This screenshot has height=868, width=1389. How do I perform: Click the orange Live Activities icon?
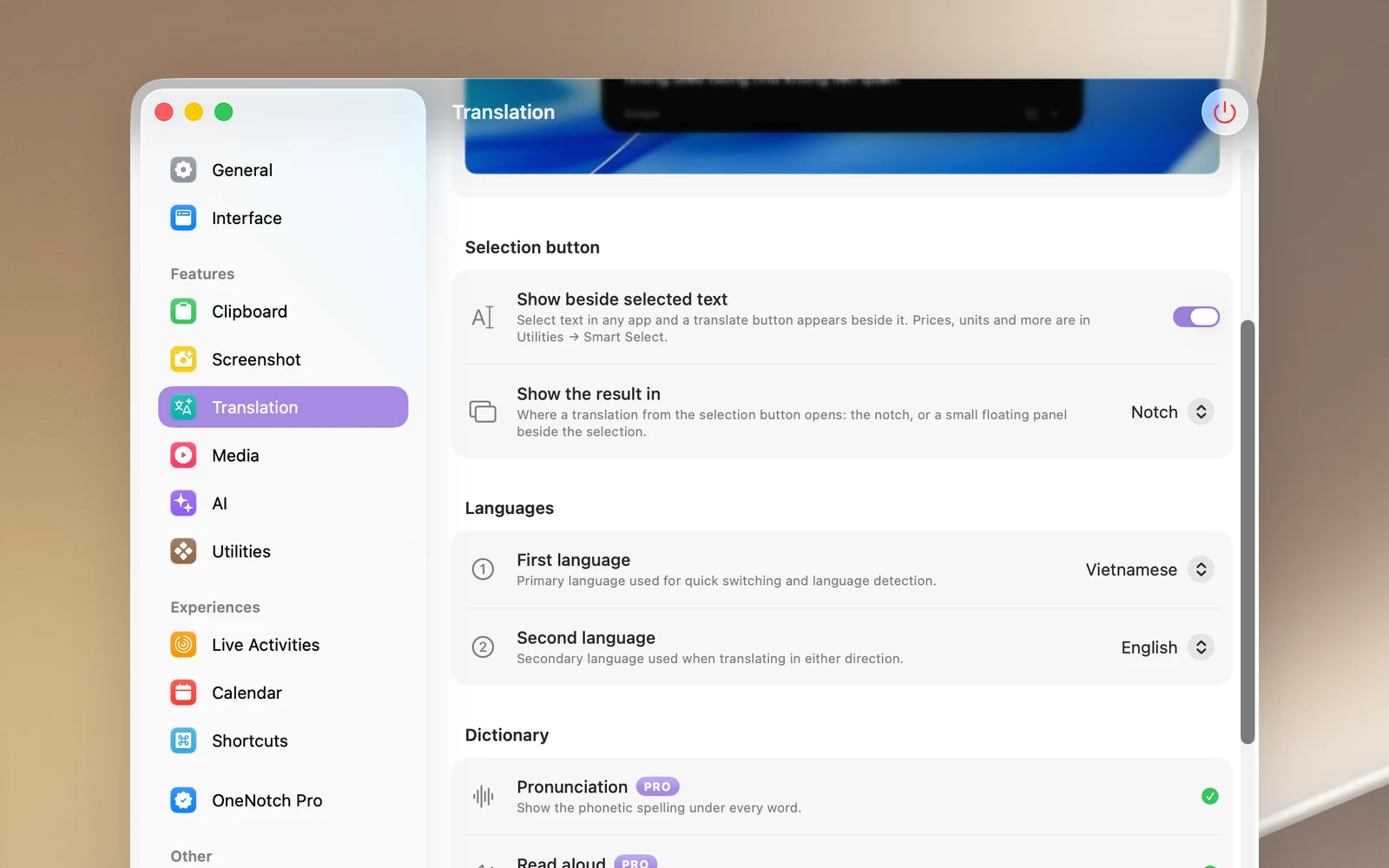click(183, 645)
